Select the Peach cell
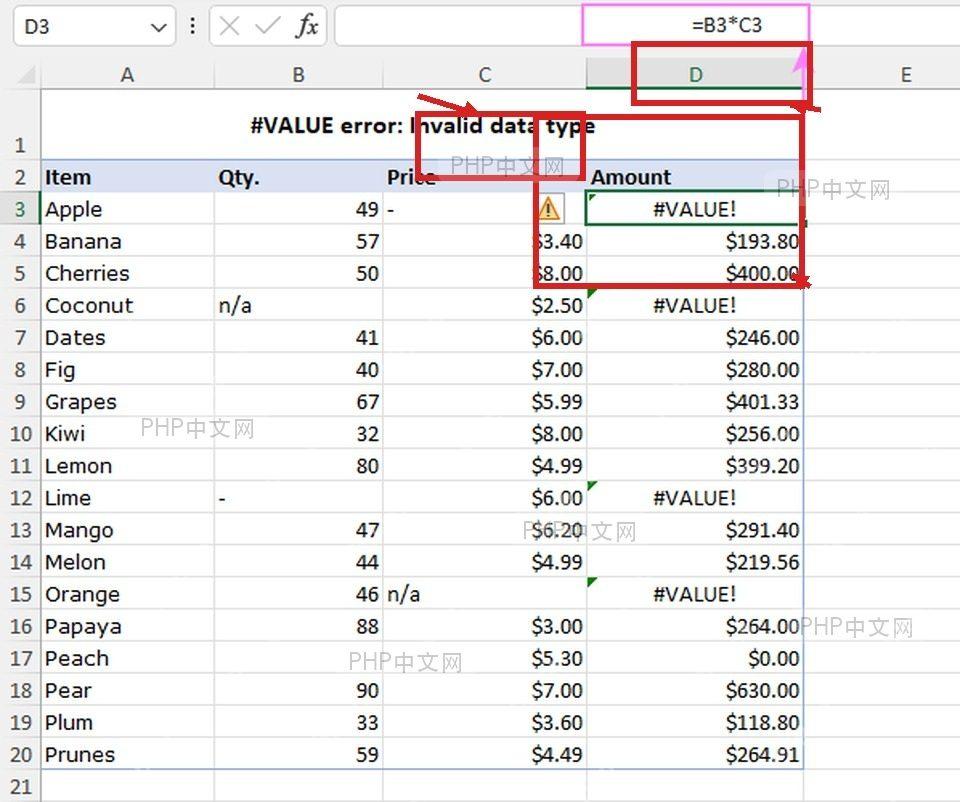Screen dimensions: 960x802 pos(127,658)
